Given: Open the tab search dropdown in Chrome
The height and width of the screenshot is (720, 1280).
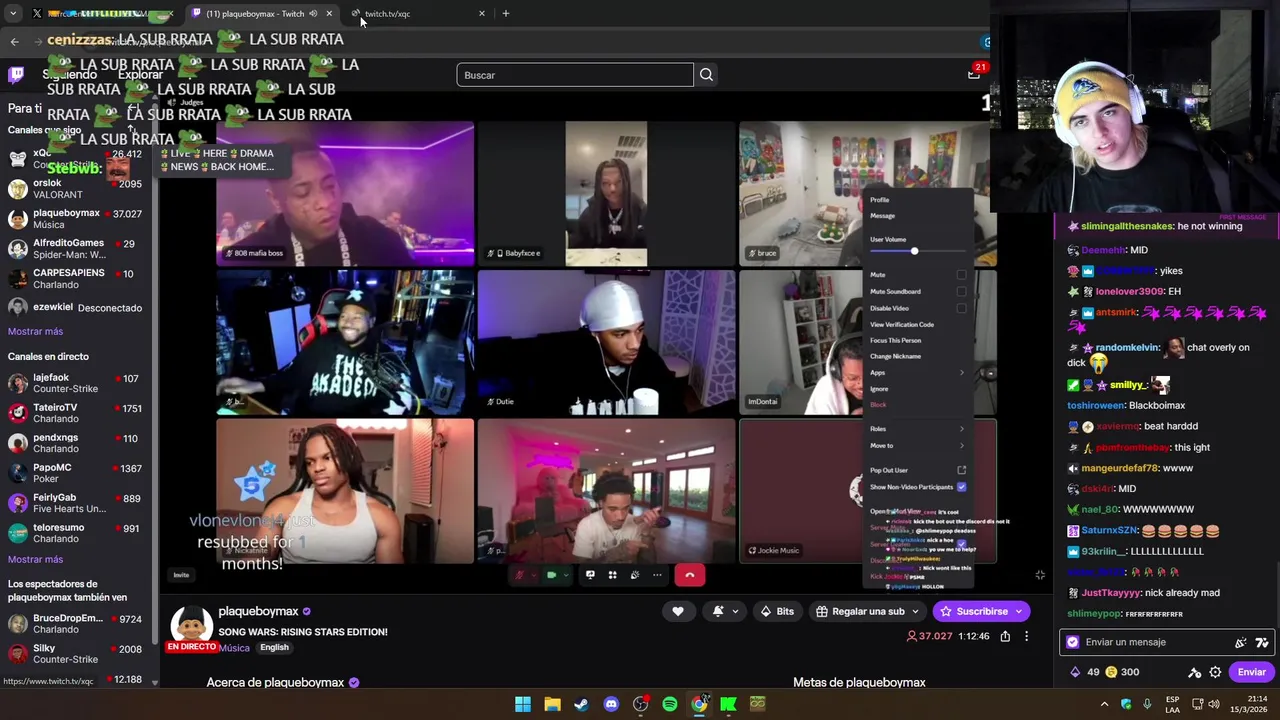Looking at the screenshot, I should 13,13.
